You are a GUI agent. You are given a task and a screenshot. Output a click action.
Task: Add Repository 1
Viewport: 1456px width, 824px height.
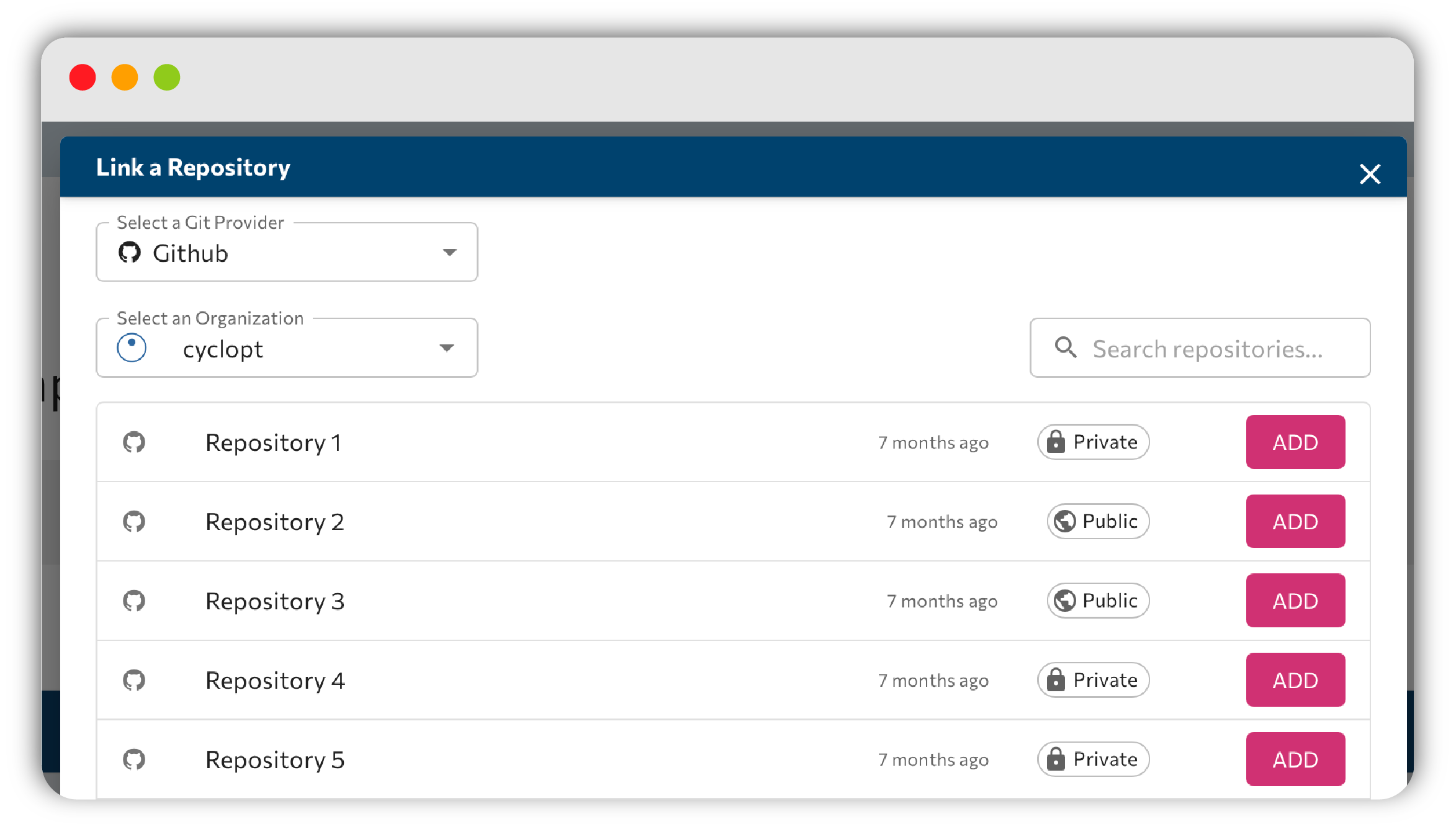click(x=1295, y=442)
